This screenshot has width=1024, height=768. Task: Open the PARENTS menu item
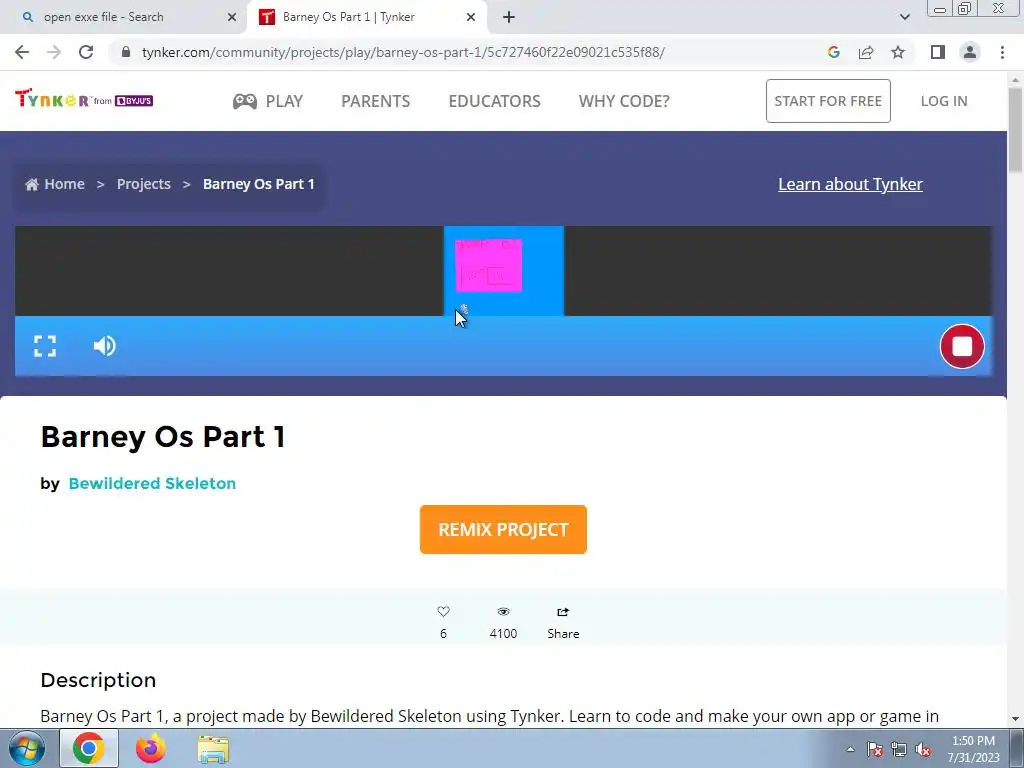[x=376, y=101]
